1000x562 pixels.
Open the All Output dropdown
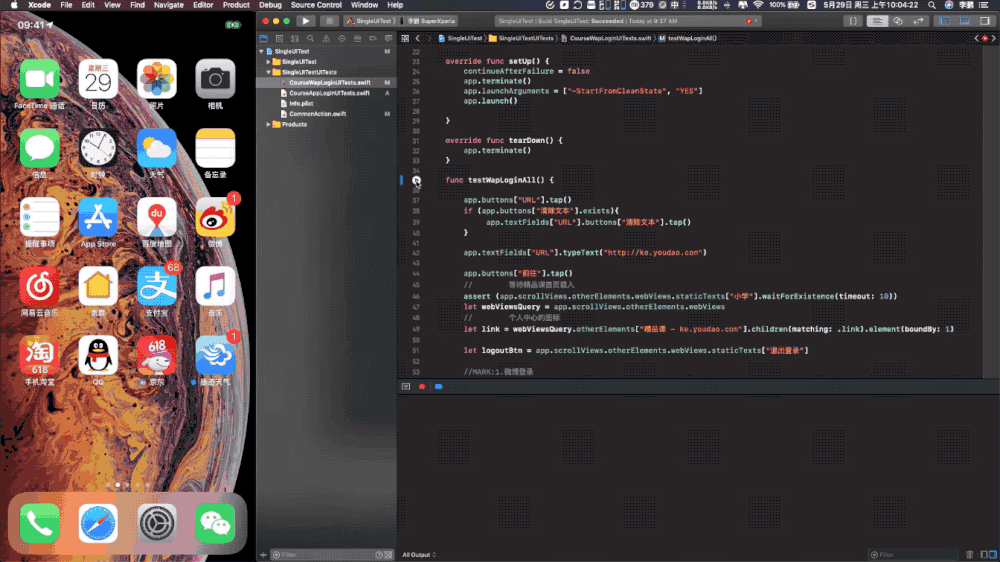coord(419,555)
